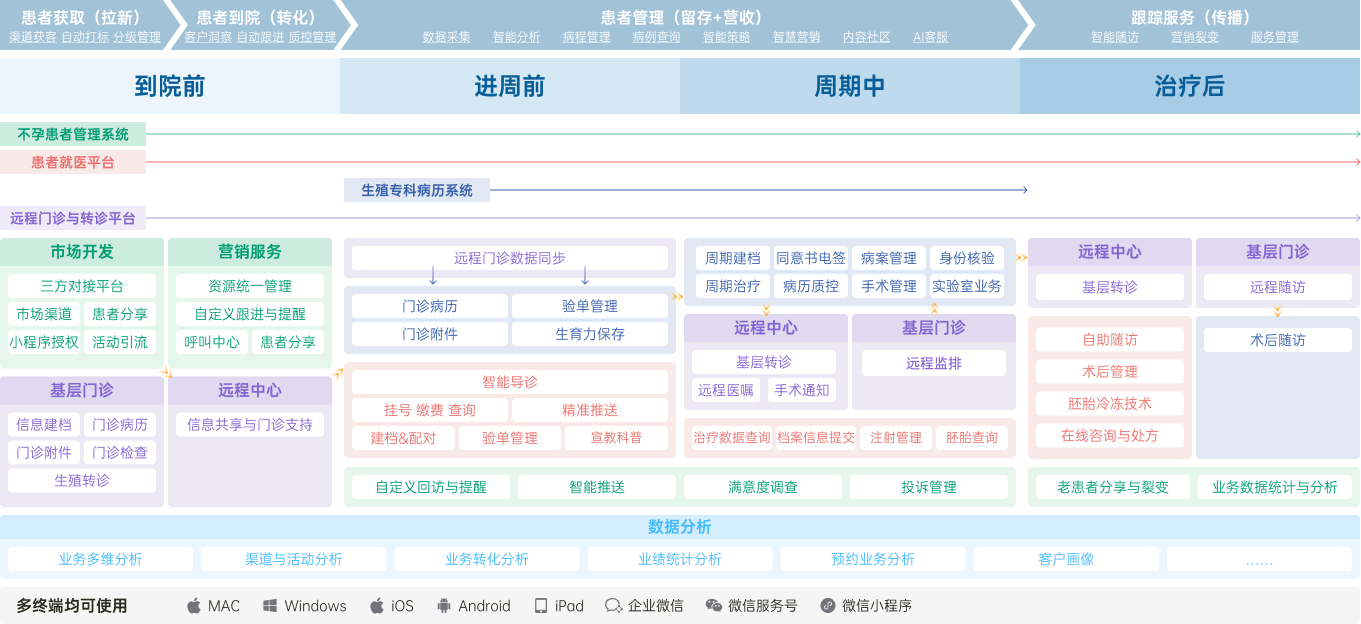This screenshot has height=624, width=1361.
Task: Select the 微信服务号 WeChat icon
Action: coord(713,606)
